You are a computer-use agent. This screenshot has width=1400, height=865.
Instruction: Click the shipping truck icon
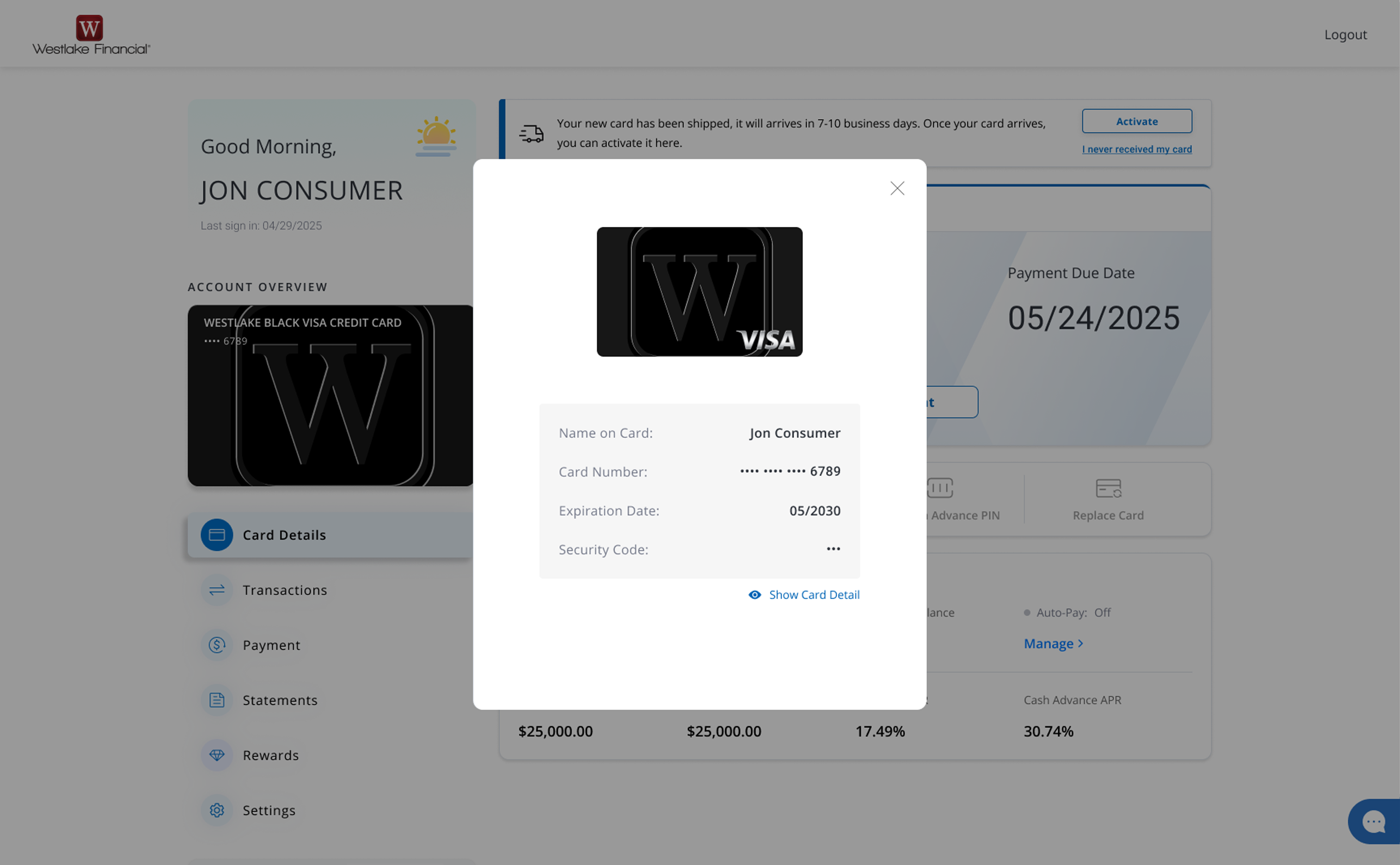tap(532, 133)
